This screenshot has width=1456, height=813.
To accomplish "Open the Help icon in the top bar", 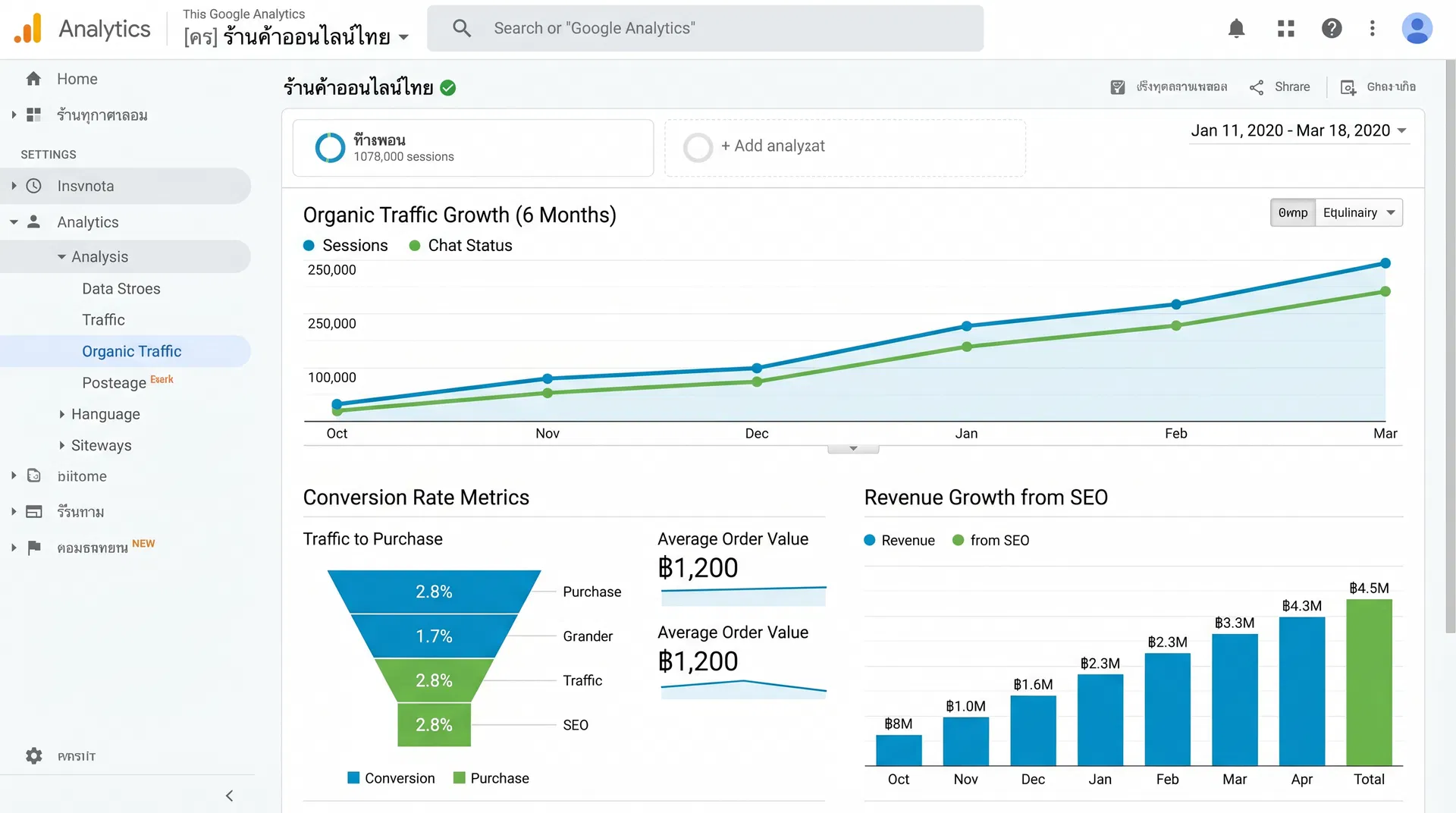I will coord(1332,28).
